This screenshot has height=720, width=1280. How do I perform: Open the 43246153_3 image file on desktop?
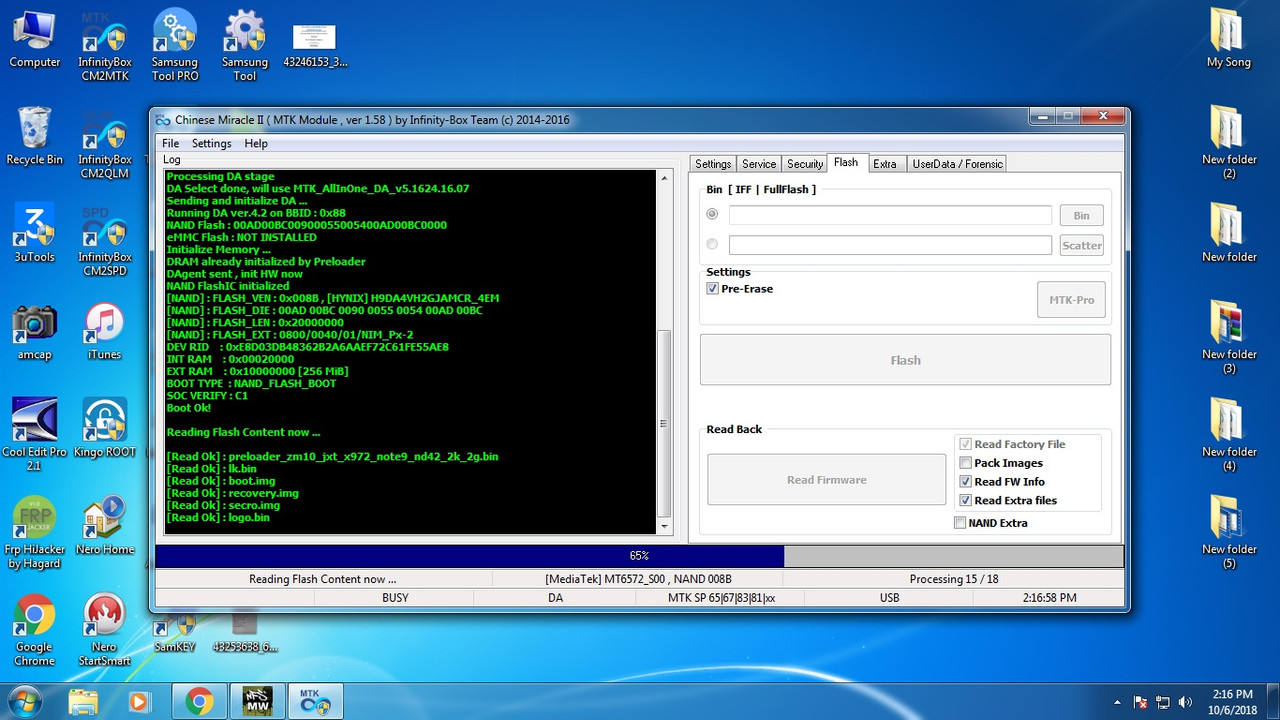[x=315, y=45]
